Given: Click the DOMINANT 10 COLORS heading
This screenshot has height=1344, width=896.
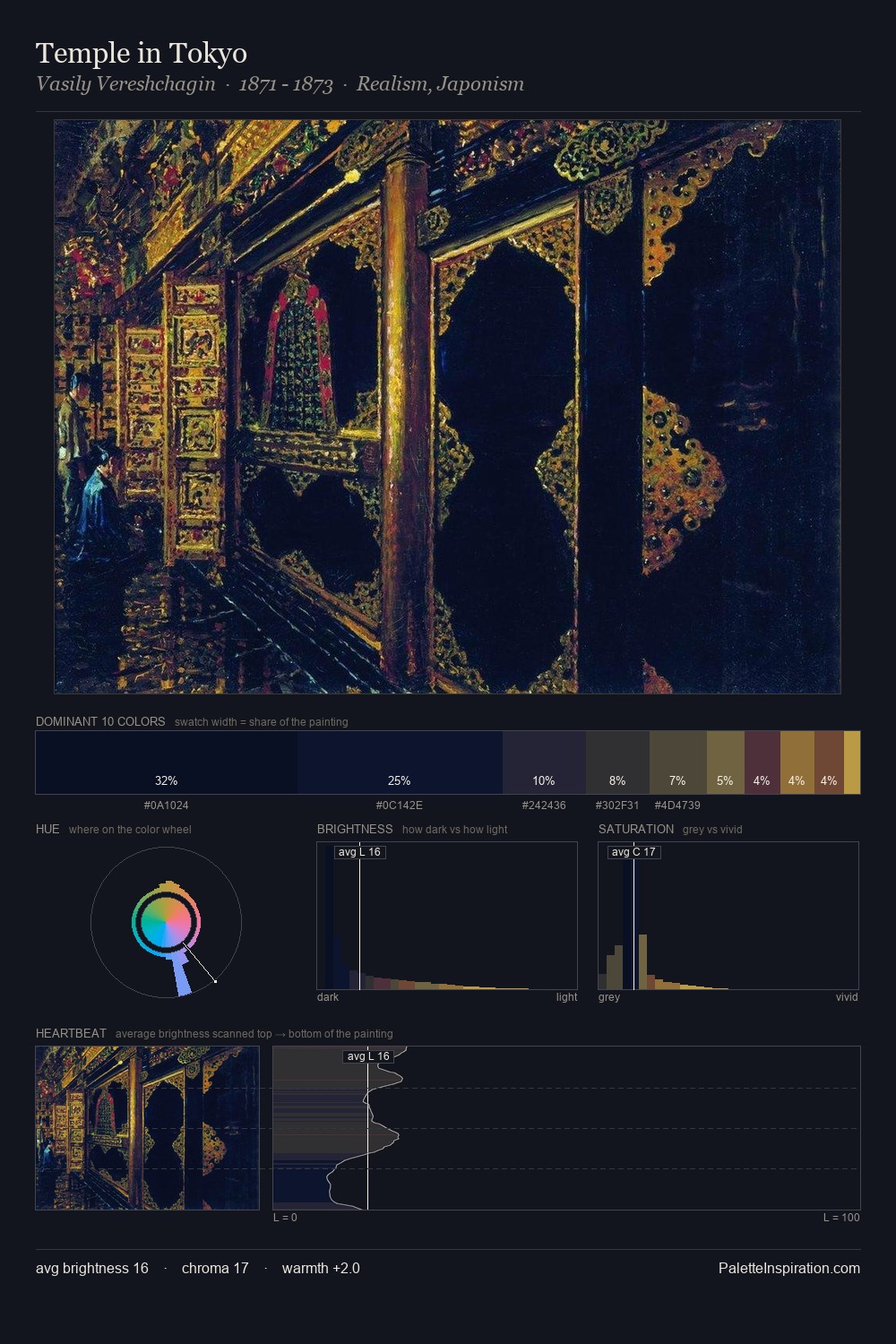Looking at the screenshot, I should click(x=100, y=721).
